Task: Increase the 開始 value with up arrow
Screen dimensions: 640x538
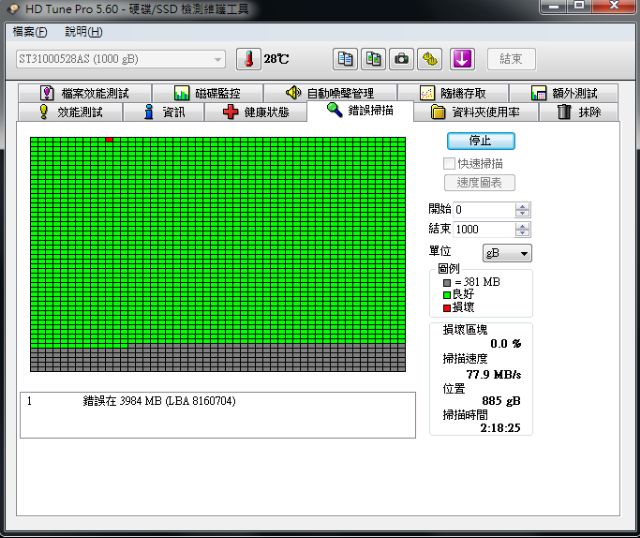Action: coord(523,206)
